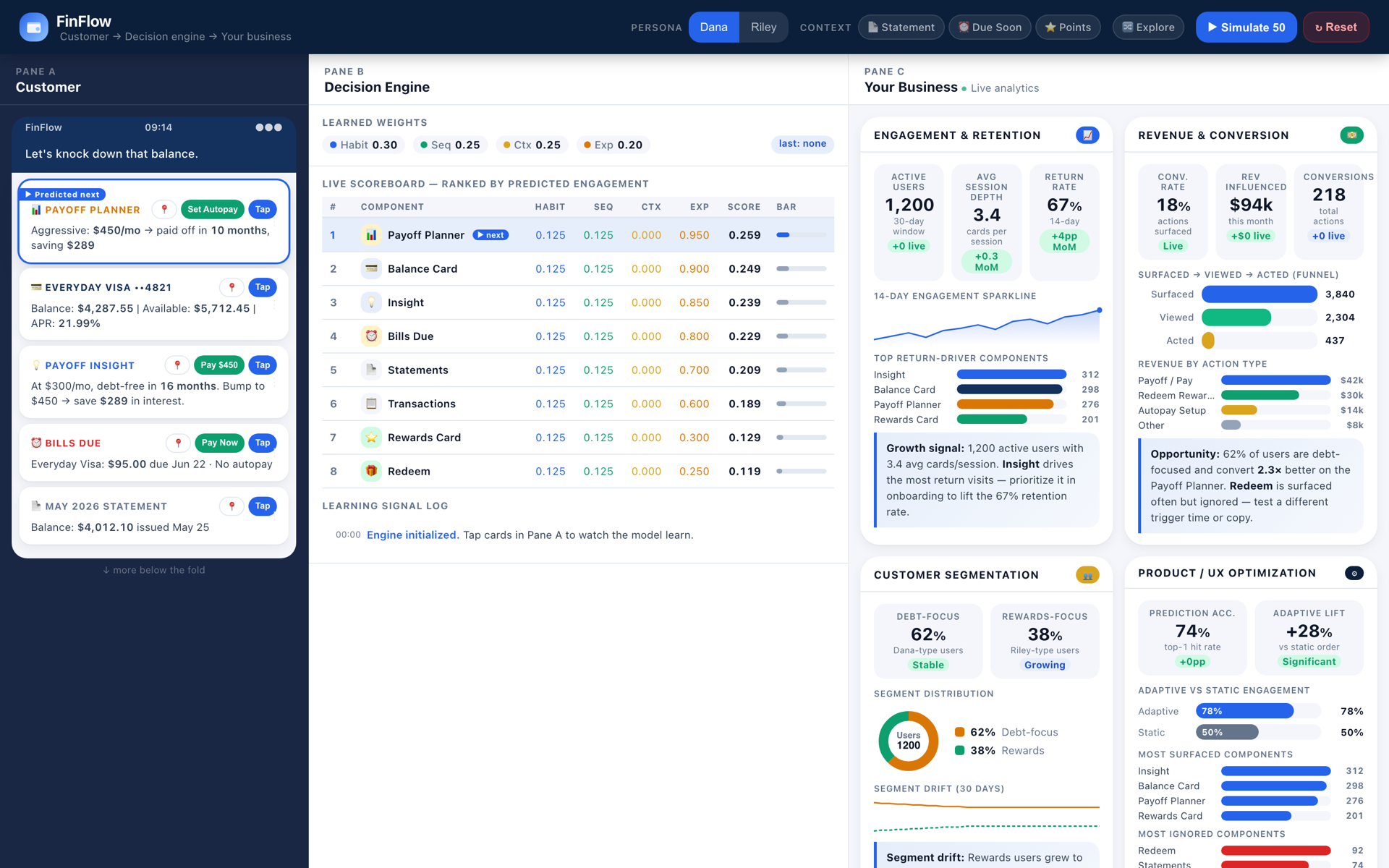Click the phone's three-dot menu icon
The image size is (1389, 868).
point(268,127)
